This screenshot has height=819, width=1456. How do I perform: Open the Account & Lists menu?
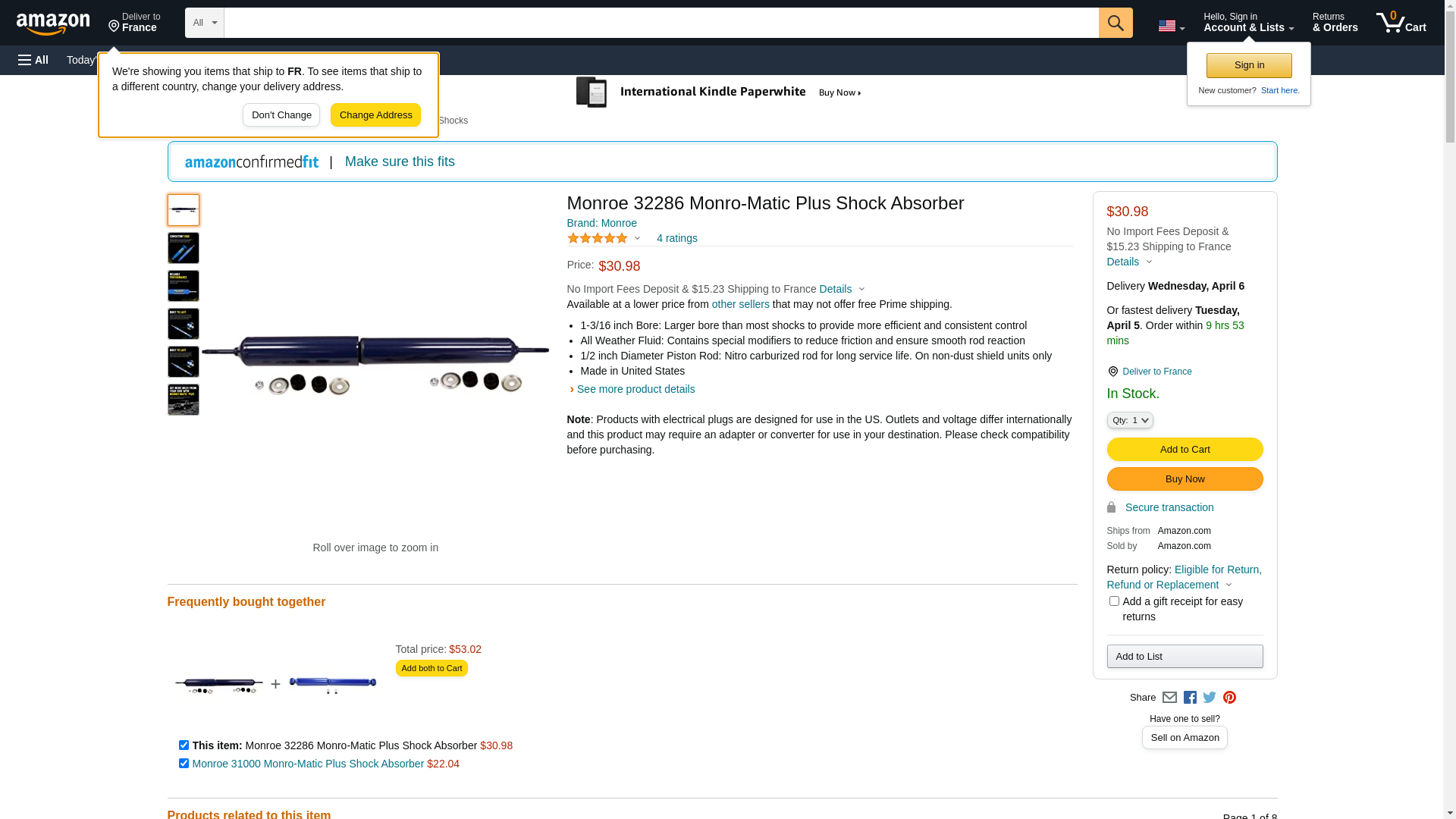click(1248, 23)
